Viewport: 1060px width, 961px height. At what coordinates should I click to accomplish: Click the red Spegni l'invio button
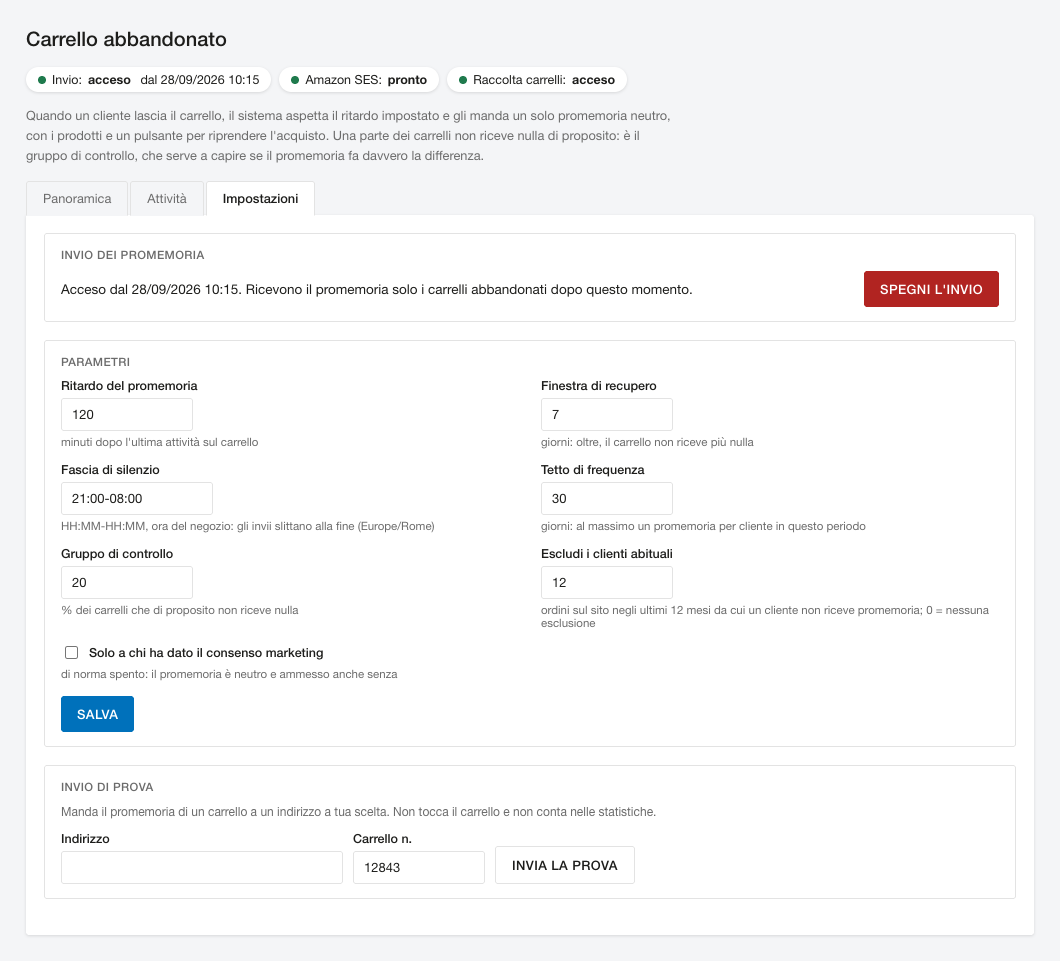[931, 289]
